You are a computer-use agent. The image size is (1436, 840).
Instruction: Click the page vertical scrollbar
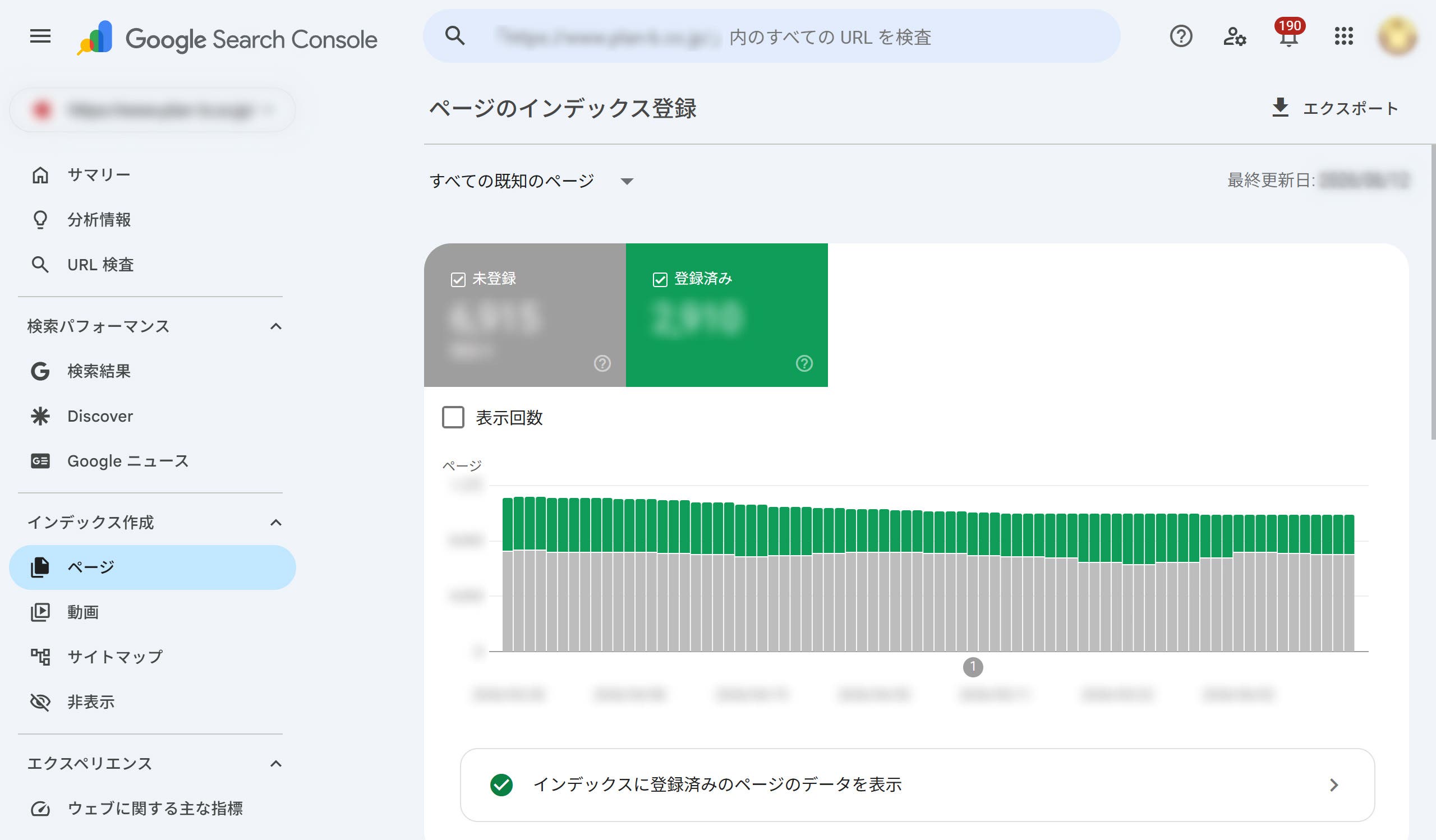(x=1433, y=292)
